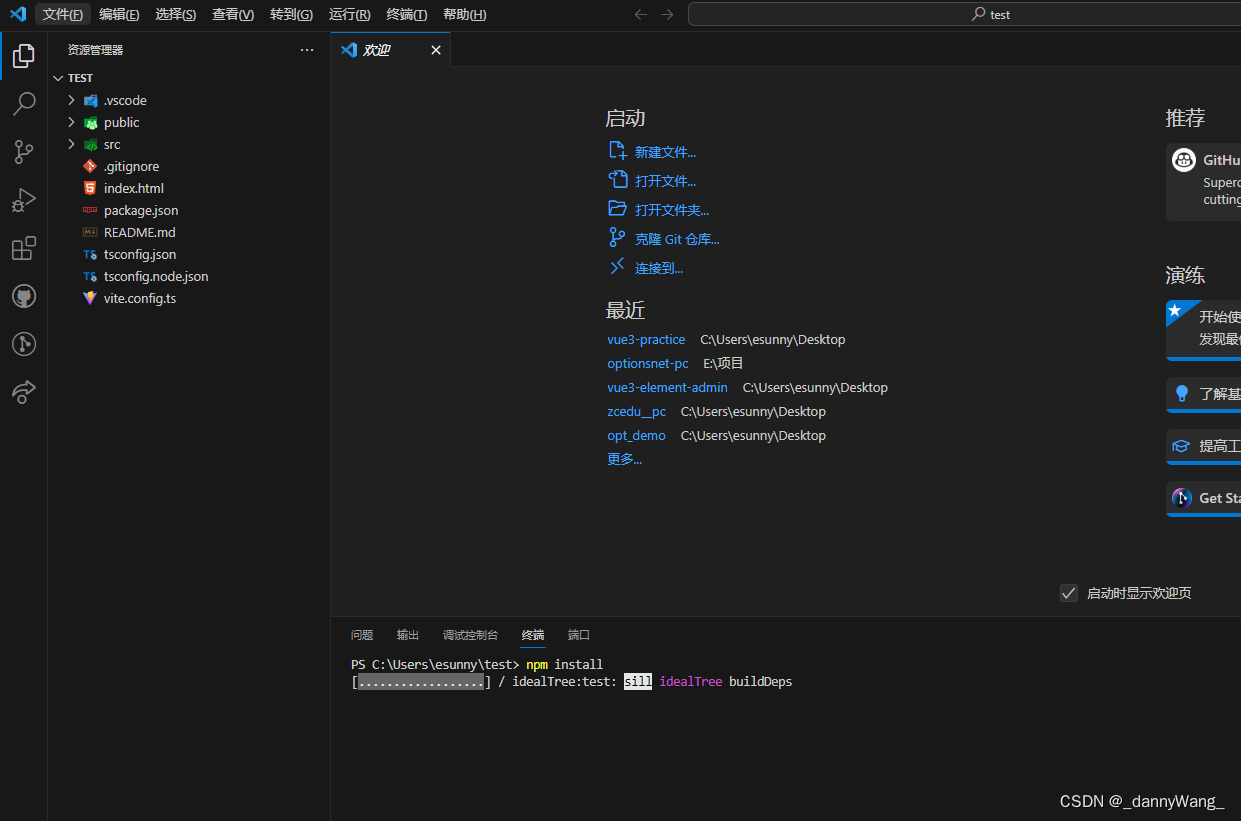
Task: Expand the src folder
Action: [x=71, y=144]
